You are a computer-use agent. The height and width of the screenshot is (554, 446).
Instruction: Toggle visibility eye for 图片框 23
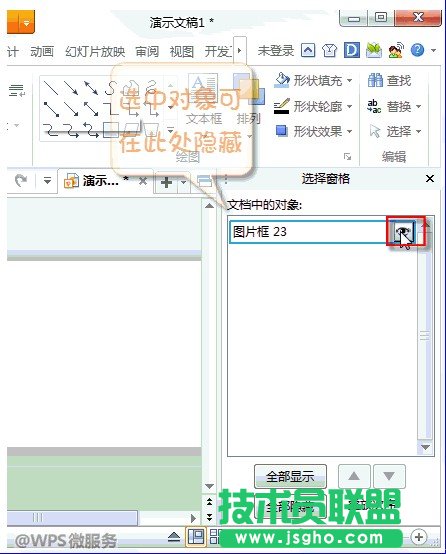point(404,232)
